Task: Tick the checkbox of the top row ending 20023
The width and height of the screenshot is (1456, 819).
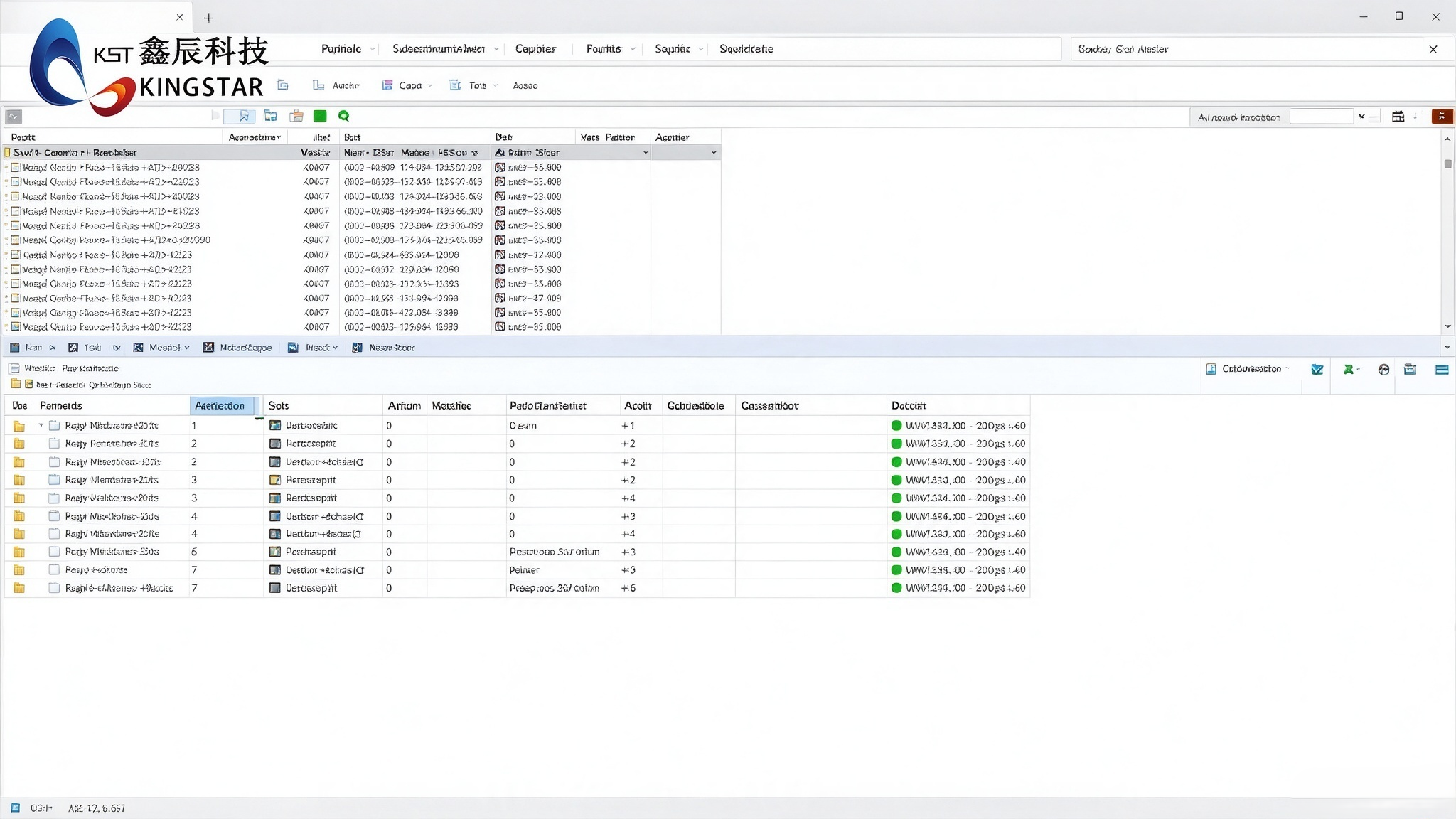Action: (x=16, y=168)
